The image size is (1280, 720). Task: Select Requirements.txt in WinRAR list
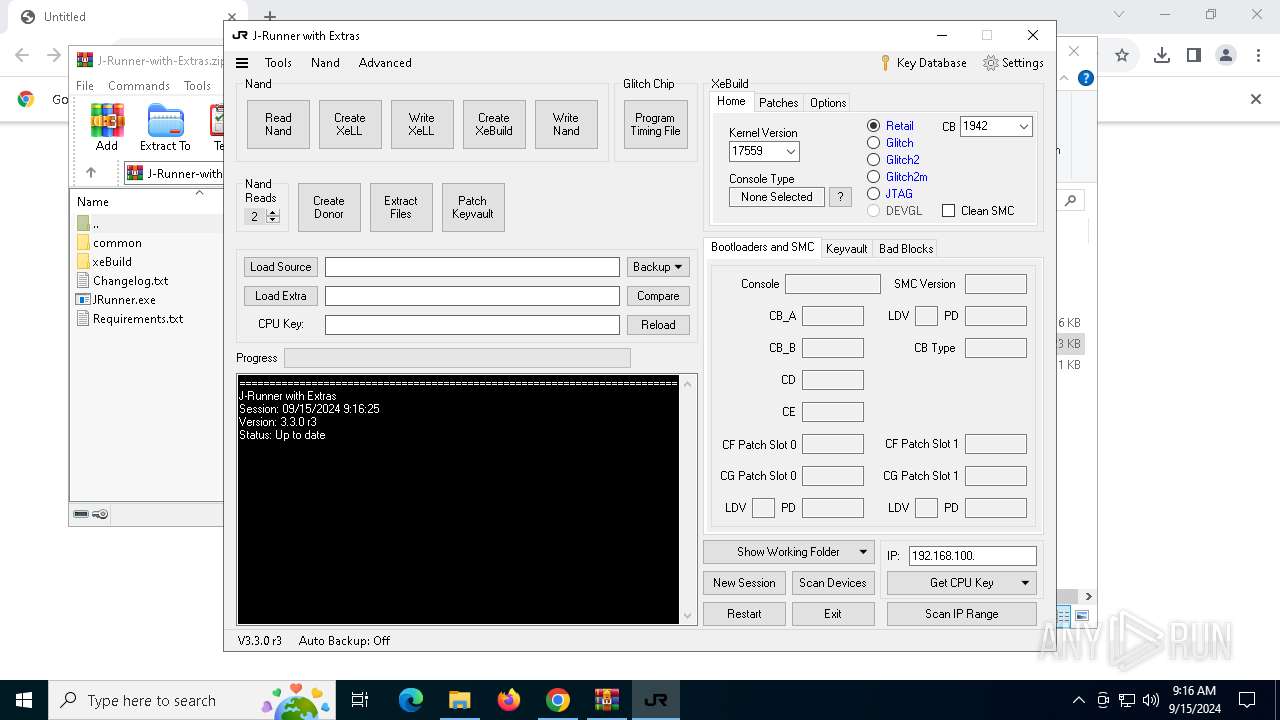click(138, 319)
